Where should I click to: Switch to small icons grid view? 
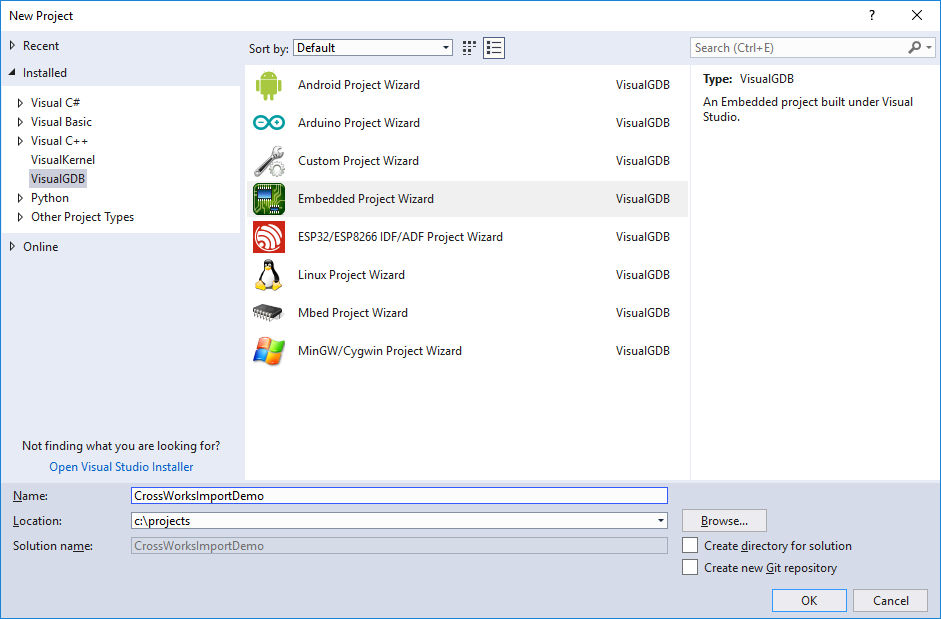(x=469, y=48)
